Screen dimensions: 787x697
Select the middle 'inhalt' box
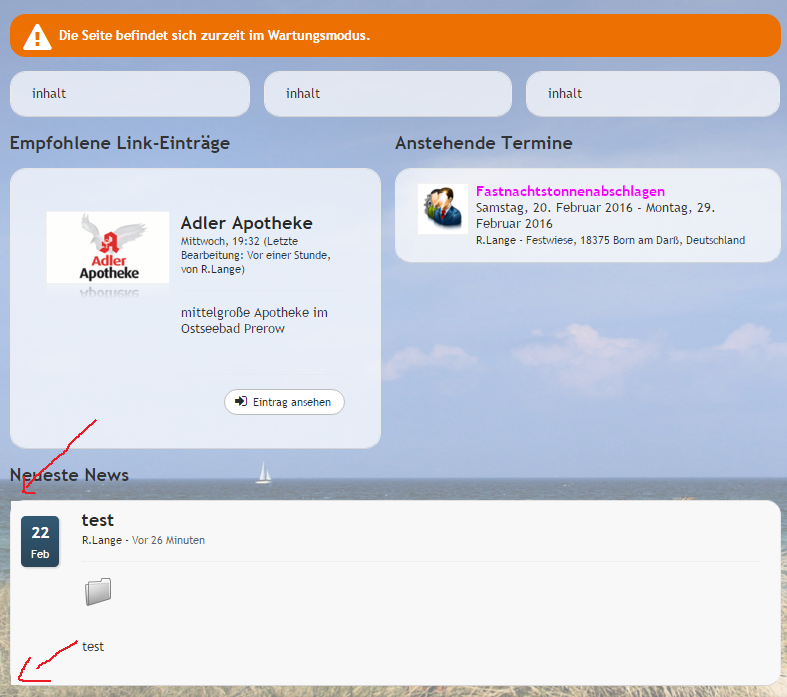(388, 94)
